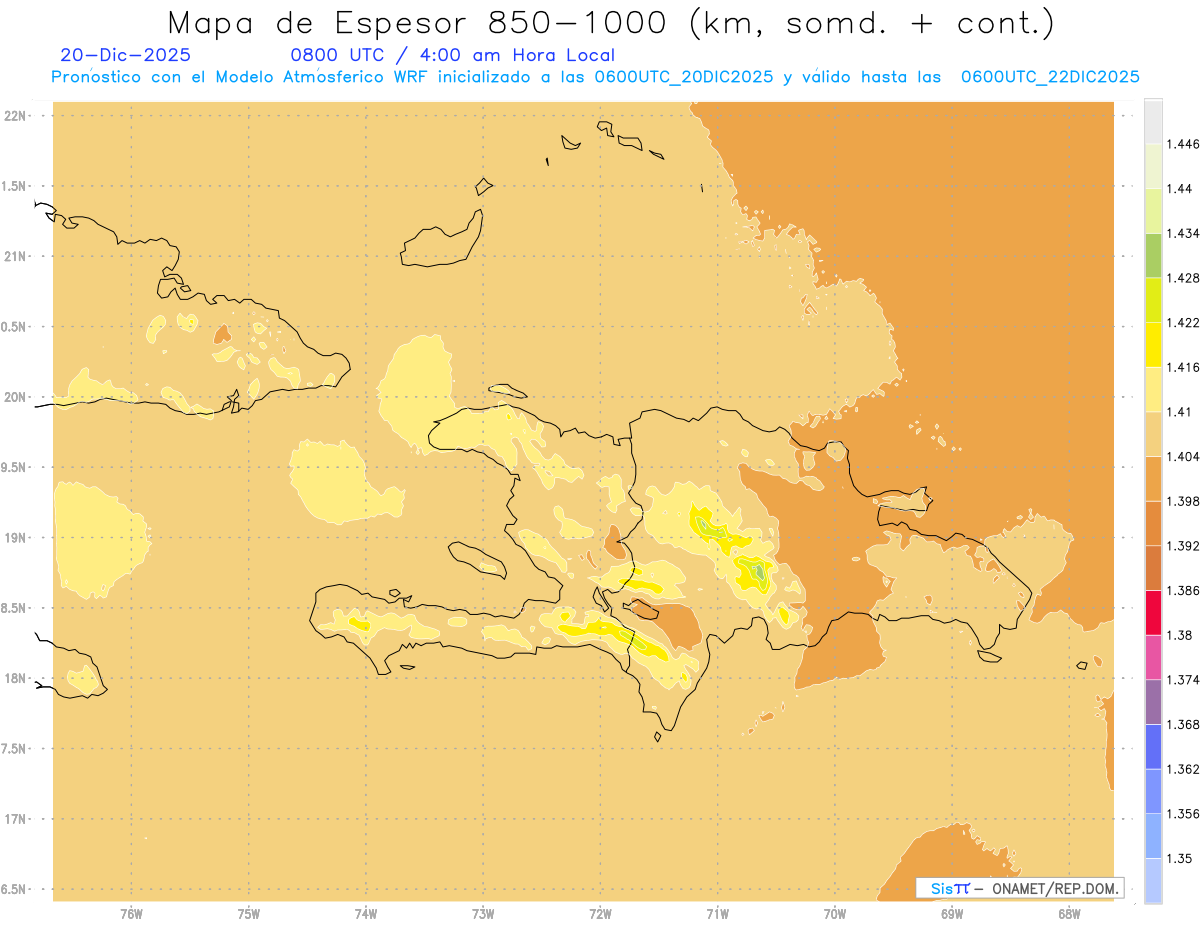This screenshot has height=927, width=1200.
Task: Click the legend value '1.404'
Action: click(1183, 456)
